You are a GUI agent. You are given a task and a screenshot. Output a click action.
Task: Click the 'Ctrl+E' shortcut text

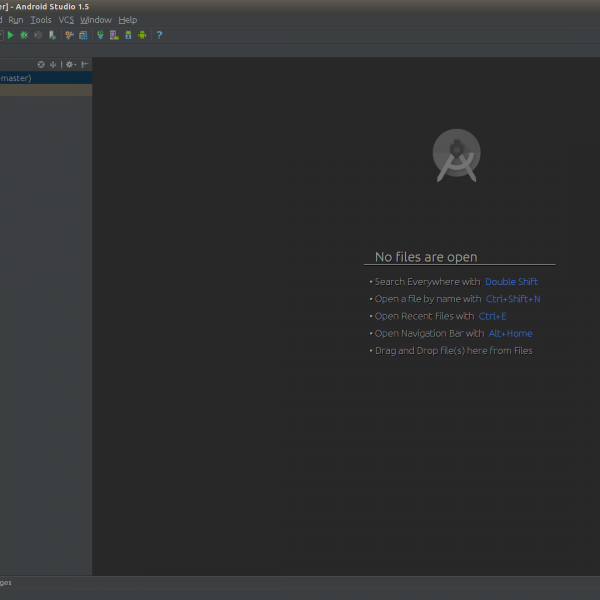(492, 316)
